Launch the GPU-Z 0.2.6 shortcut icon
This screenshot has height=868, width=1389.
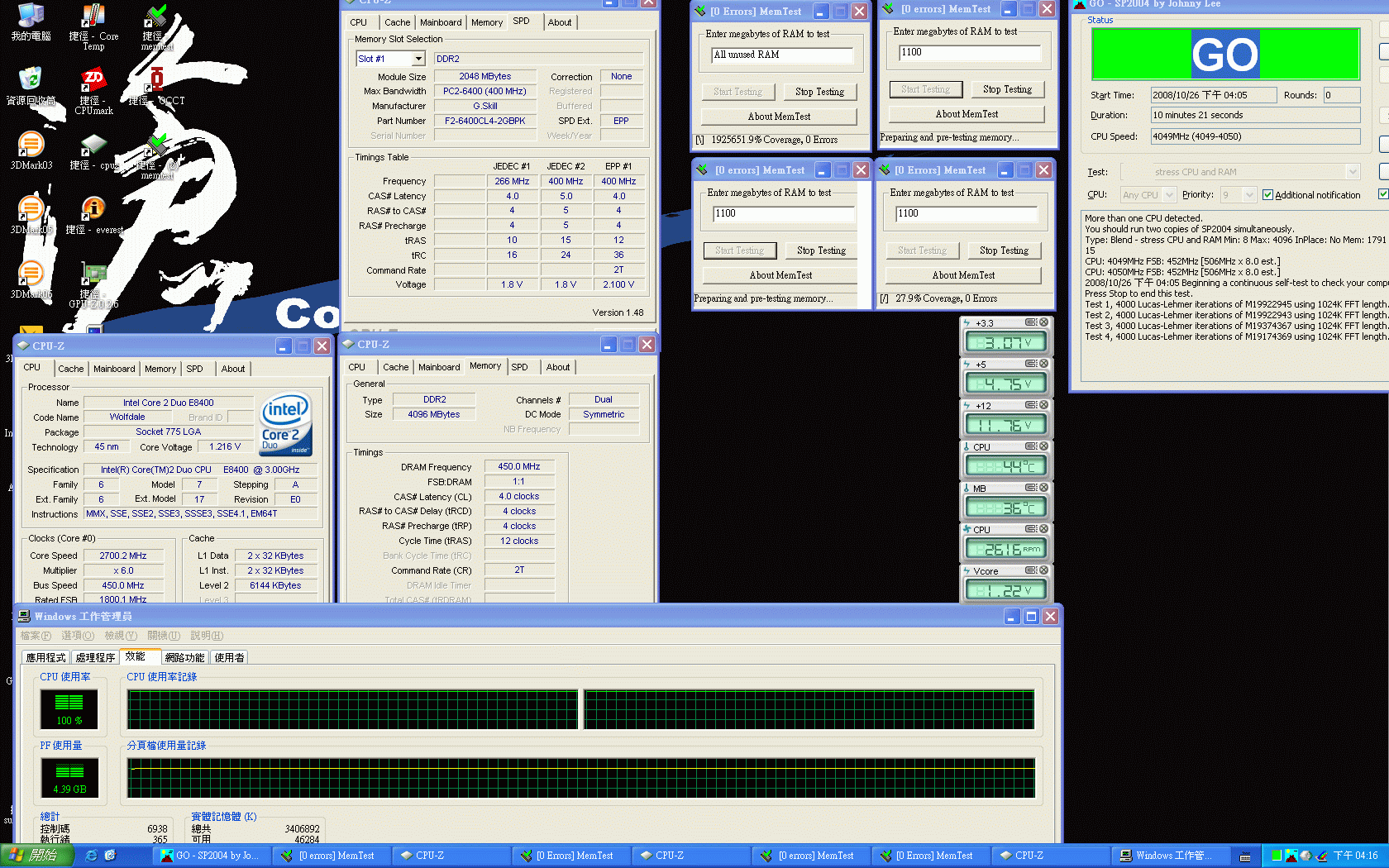pyautogui.click(x=93, y=285)
